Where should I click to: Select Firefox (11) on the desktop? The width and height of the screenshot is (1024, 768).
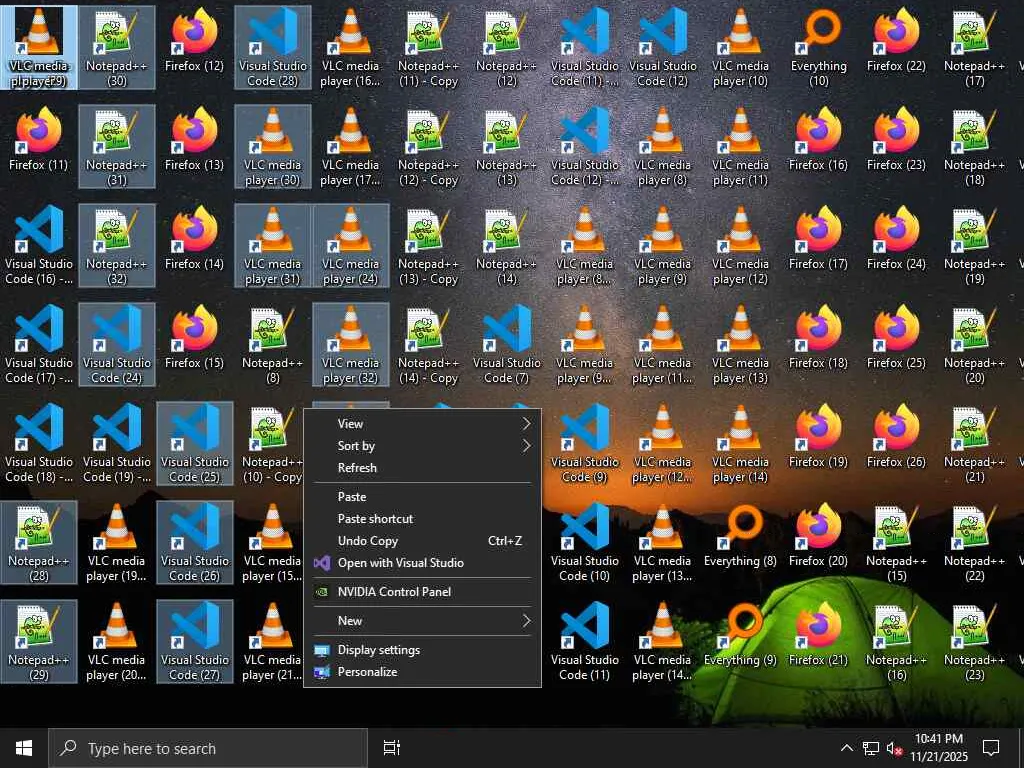tap(39, 140)
